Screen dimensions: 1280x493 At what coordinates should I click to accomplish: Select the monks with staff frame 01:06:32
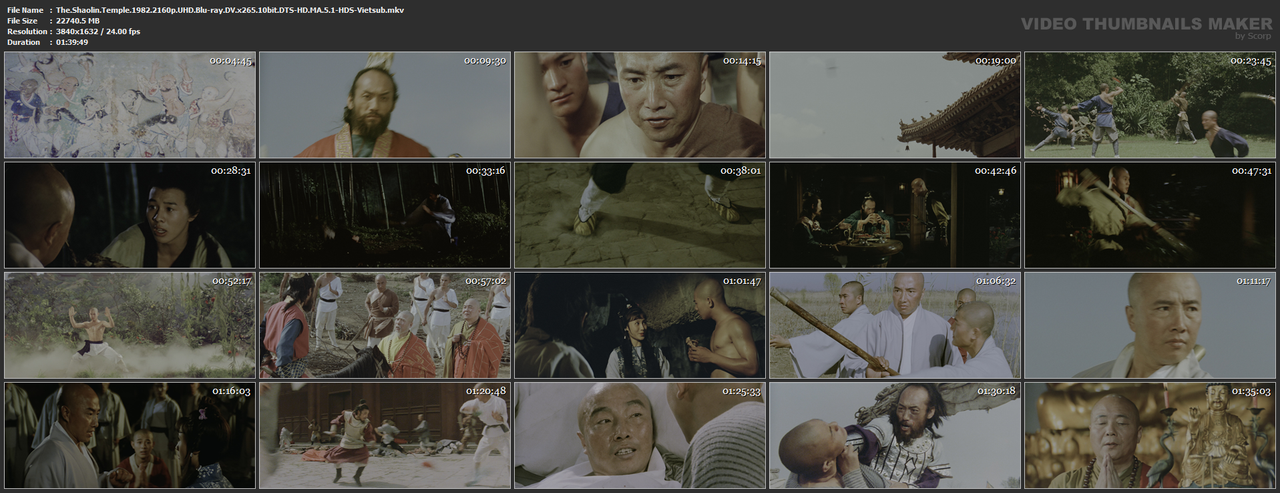click(x=895, y=325)
